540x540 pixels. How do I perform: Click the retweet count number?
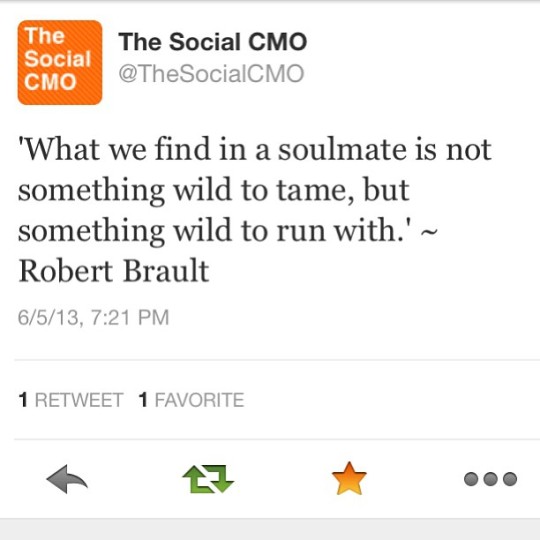pyautogui.click(x=23, y=400)
